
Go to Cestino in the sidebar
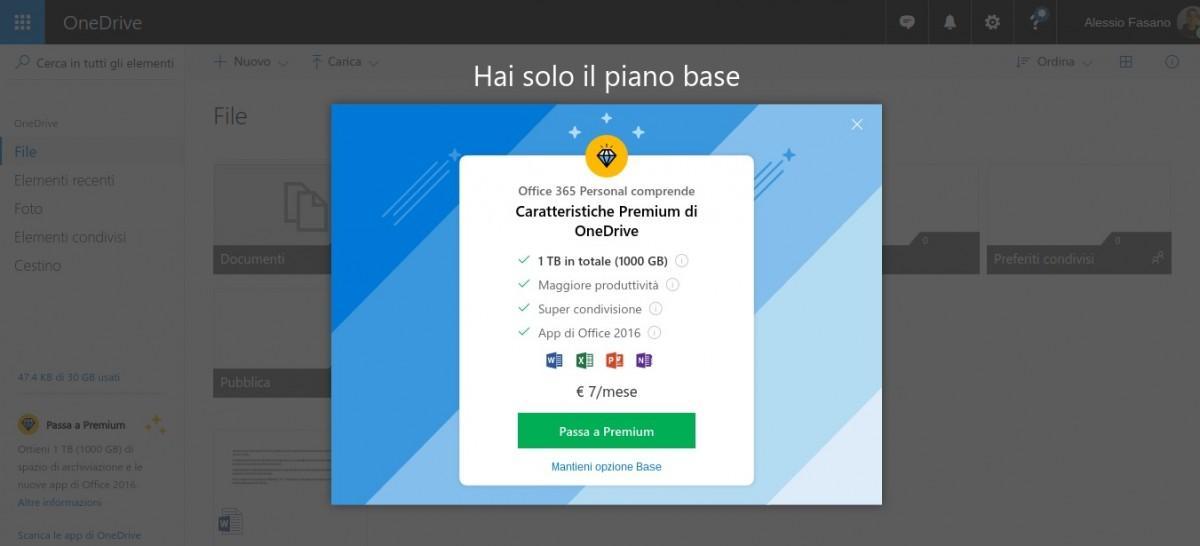37,265
